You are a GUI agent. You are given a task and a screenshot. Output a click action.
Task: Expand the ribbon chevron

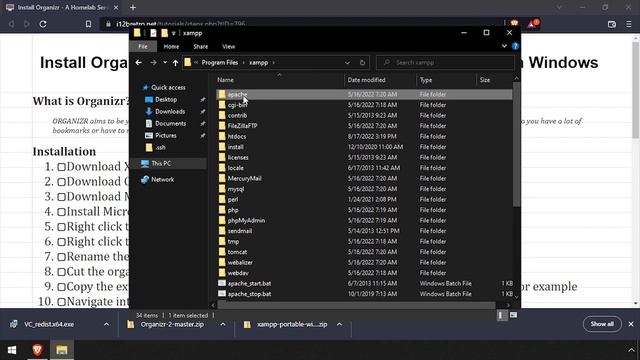pos(504,46)
